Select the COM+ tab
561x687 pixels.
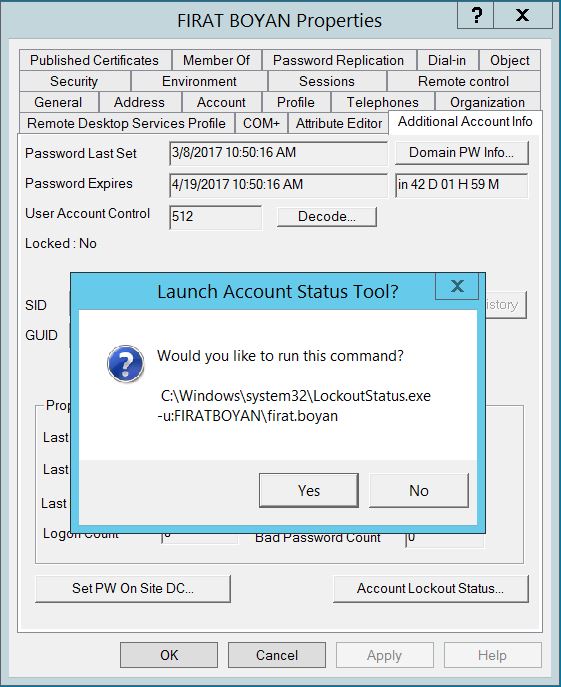tap(261, 123)
